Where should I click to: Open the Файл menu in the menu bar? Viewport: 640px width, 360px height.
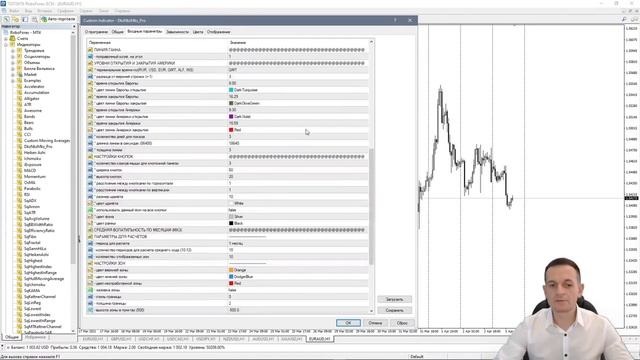coord(13,11)
